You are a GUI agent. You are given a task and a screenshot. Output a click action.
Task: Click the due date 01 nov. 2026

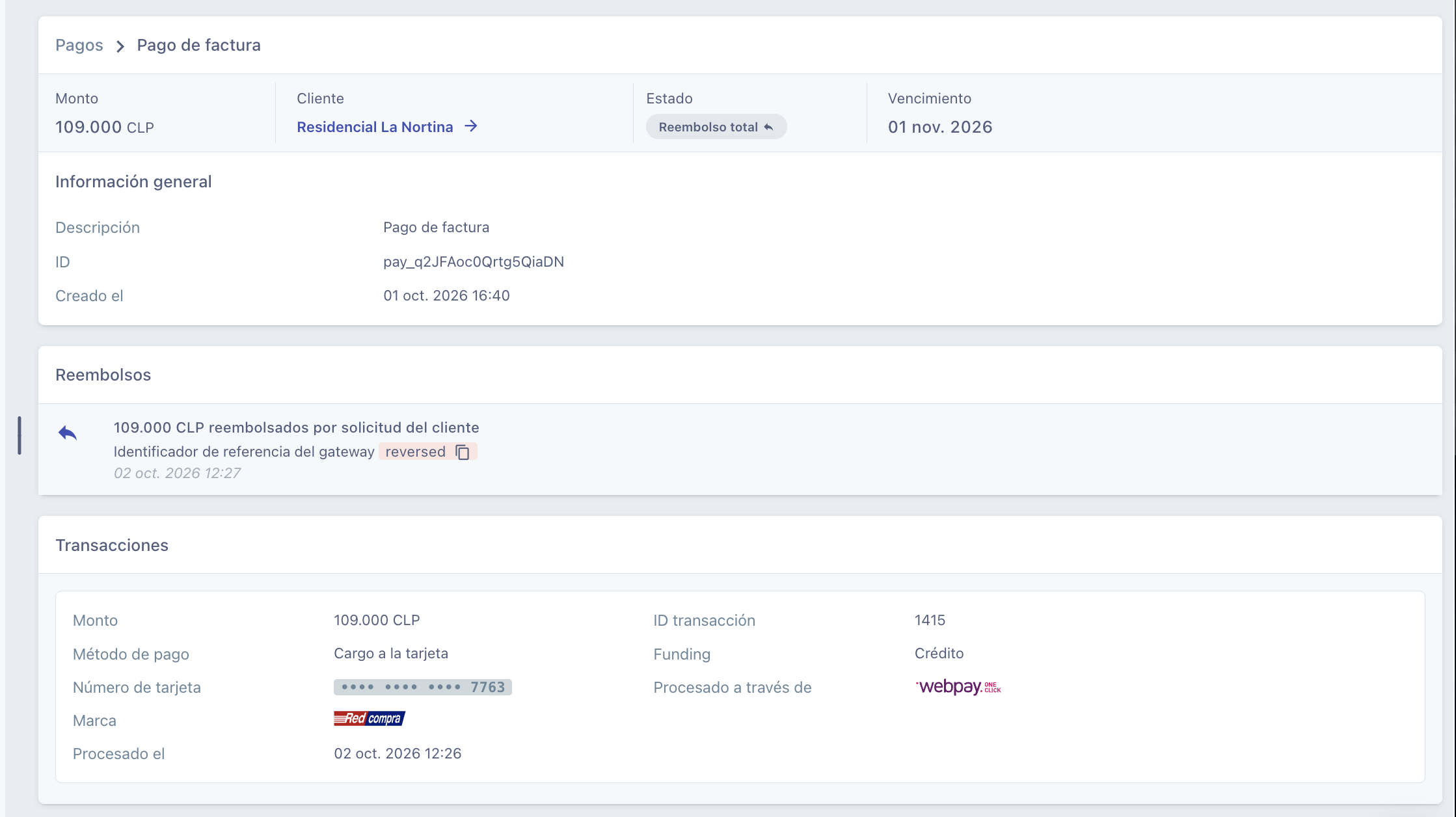[940, 127]
